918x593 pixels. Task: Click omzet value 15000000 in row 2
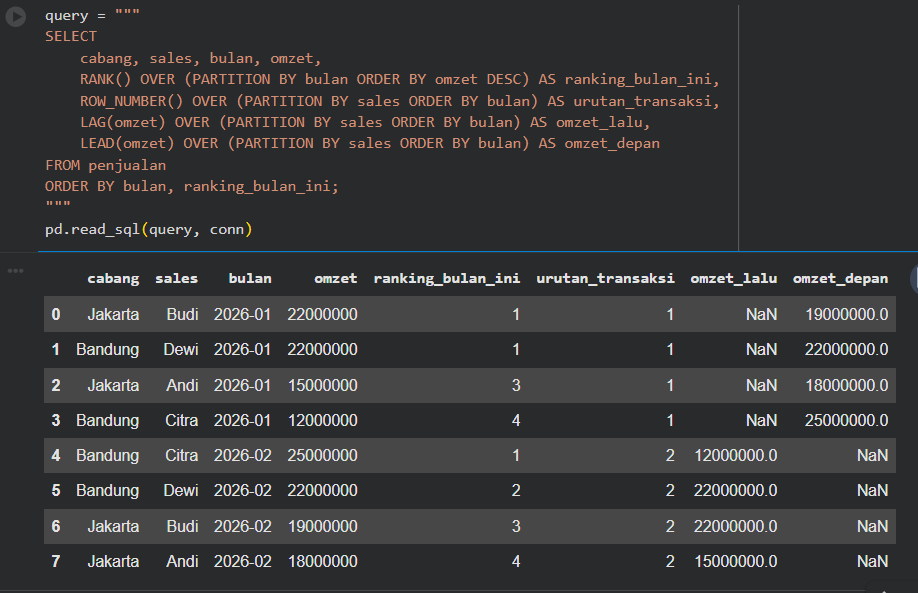323,385
